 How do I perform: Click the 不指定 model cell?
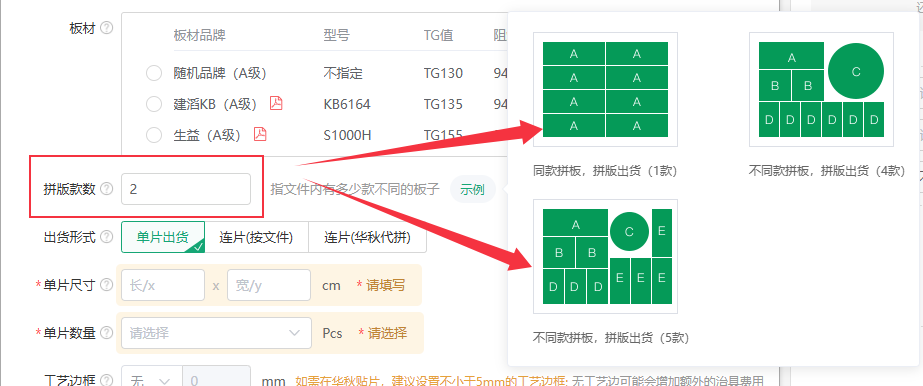(x=343, y=74)
